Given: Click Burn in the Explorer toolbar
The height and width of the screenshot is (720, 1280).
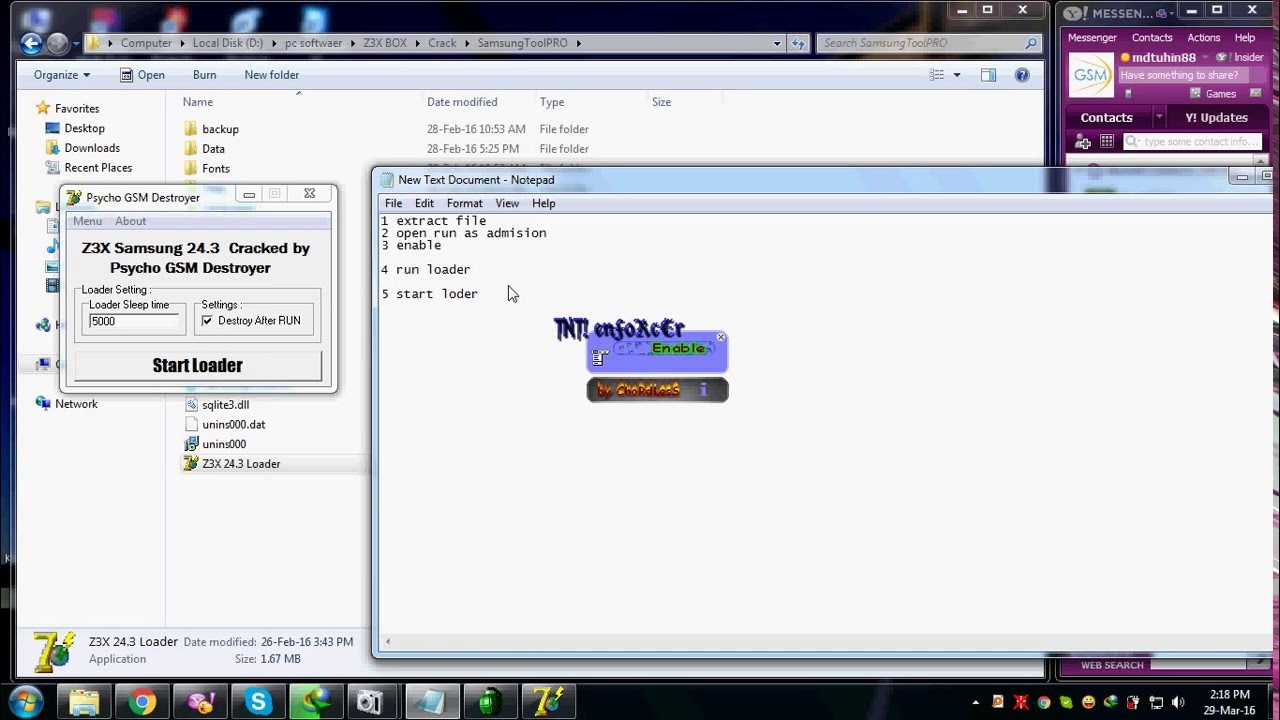Looking at the screenshot, I should [204, 75].
